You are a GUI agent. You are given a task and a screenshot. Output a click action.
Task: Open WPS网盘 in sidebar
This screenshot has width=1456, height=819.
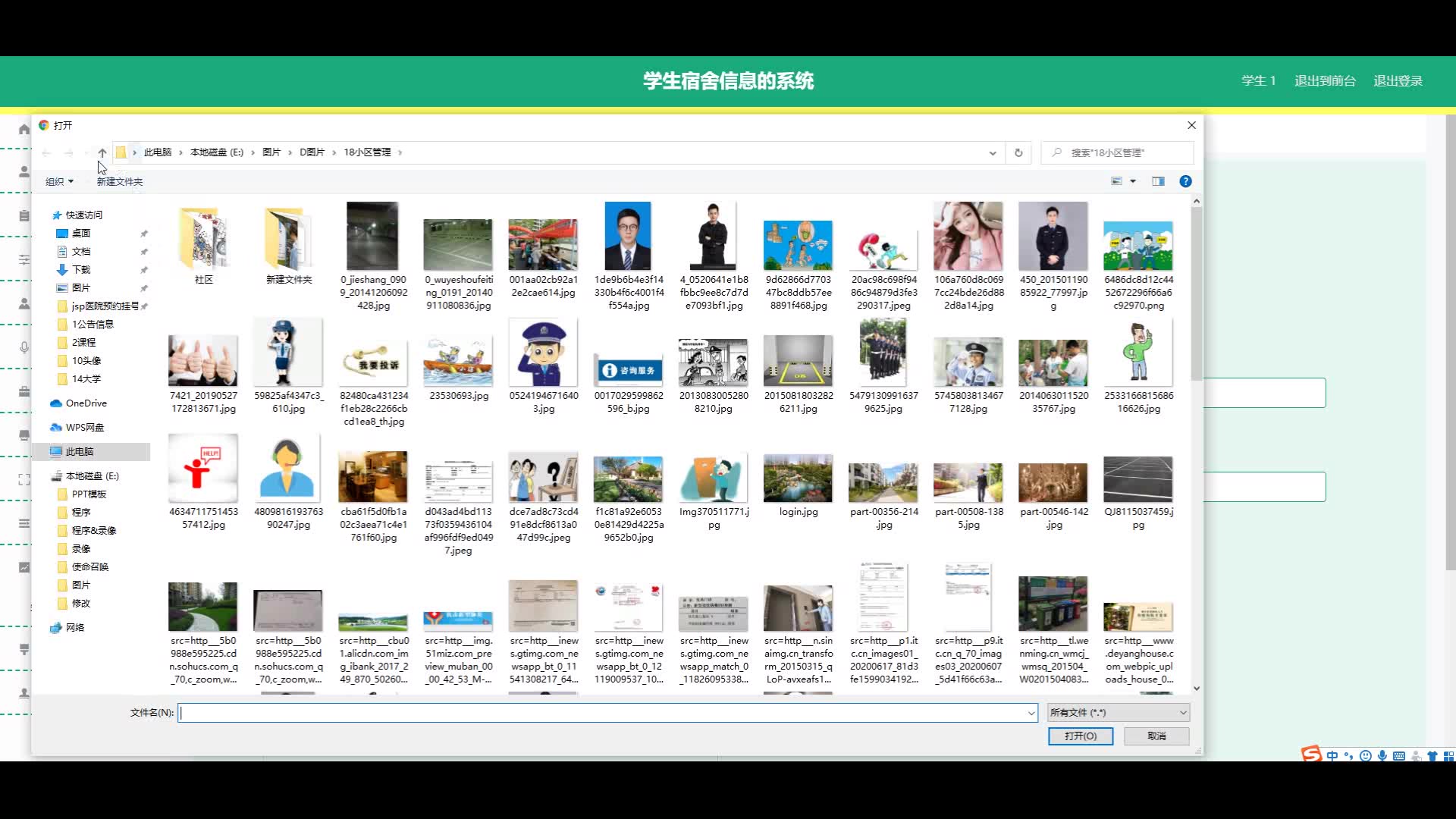click(84, 428)
